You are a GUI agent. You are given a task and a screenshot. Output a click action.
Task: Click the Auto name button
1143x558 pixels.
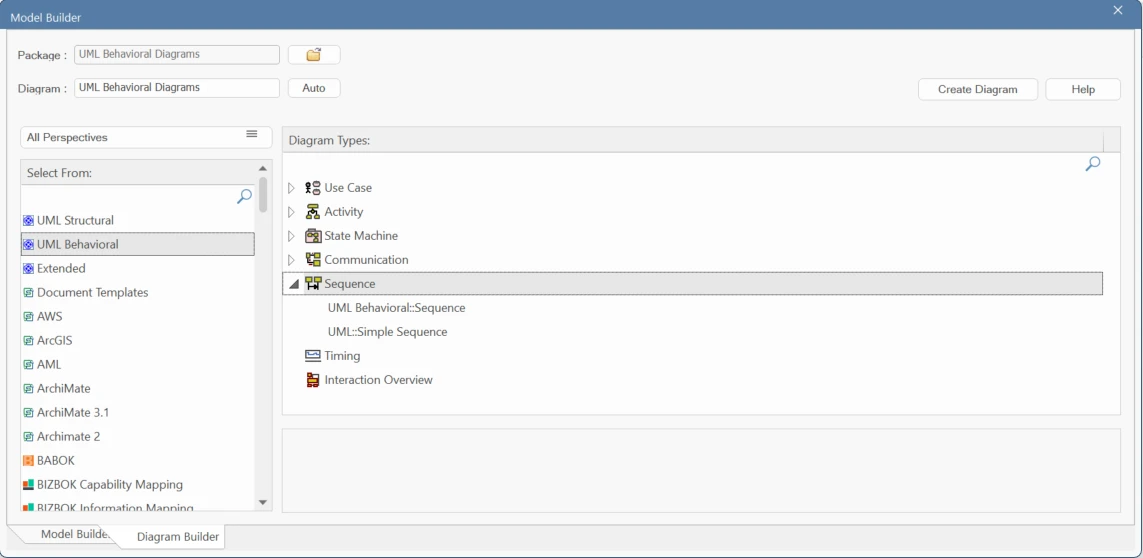[x=314, y=88]
